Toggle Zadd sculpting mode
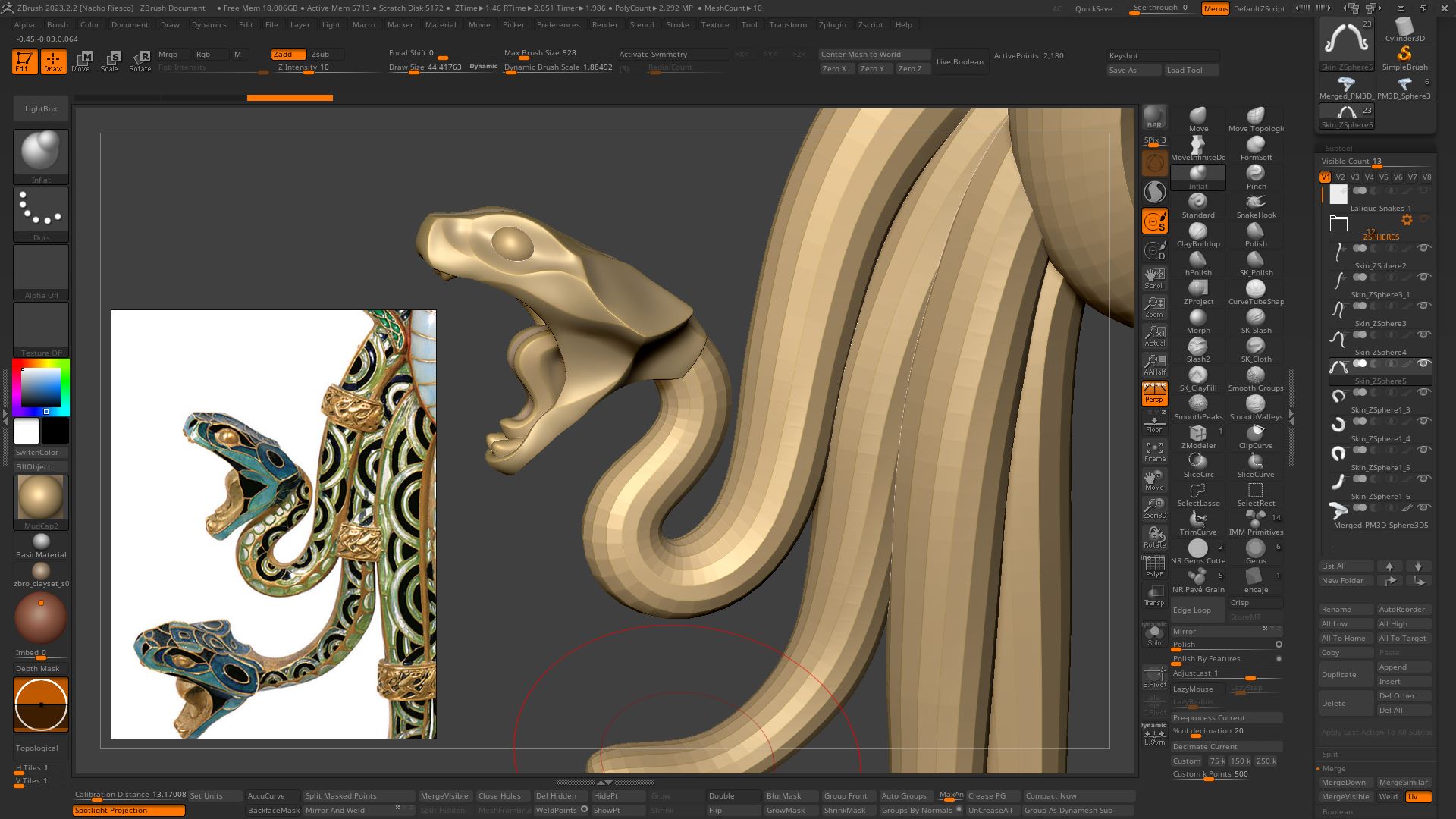Screen dimensions: 1456x819 (287, 54)
